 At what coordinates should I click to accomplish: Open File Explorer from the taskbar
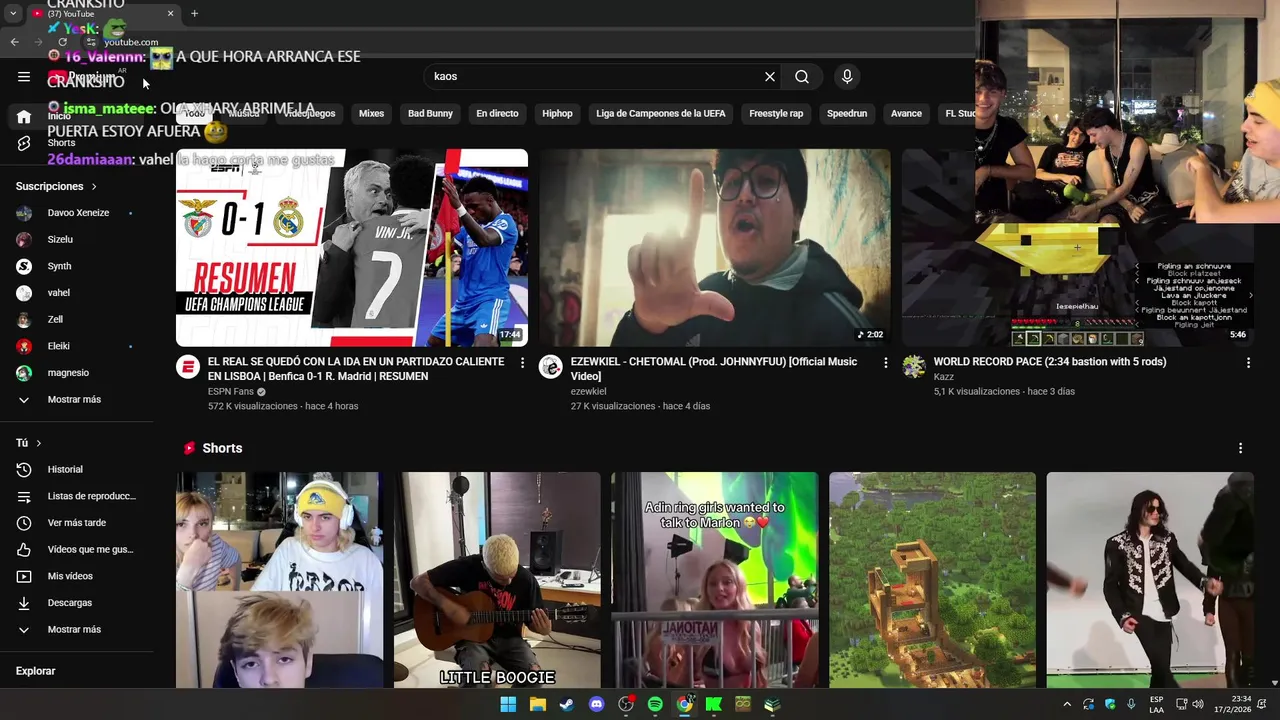coord(537,704)
